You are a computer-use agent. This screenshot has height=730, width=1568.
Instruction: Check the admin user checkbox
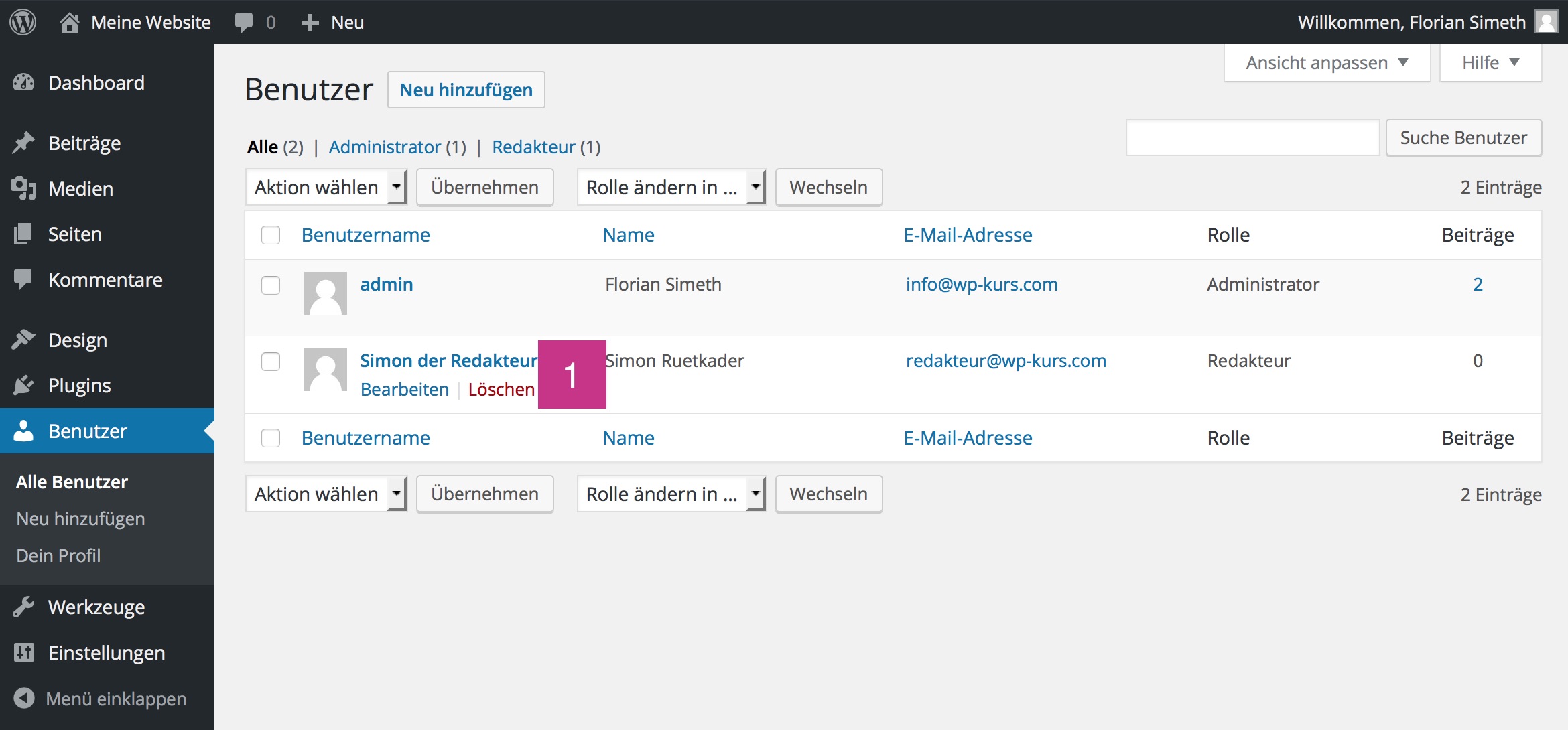271,285
